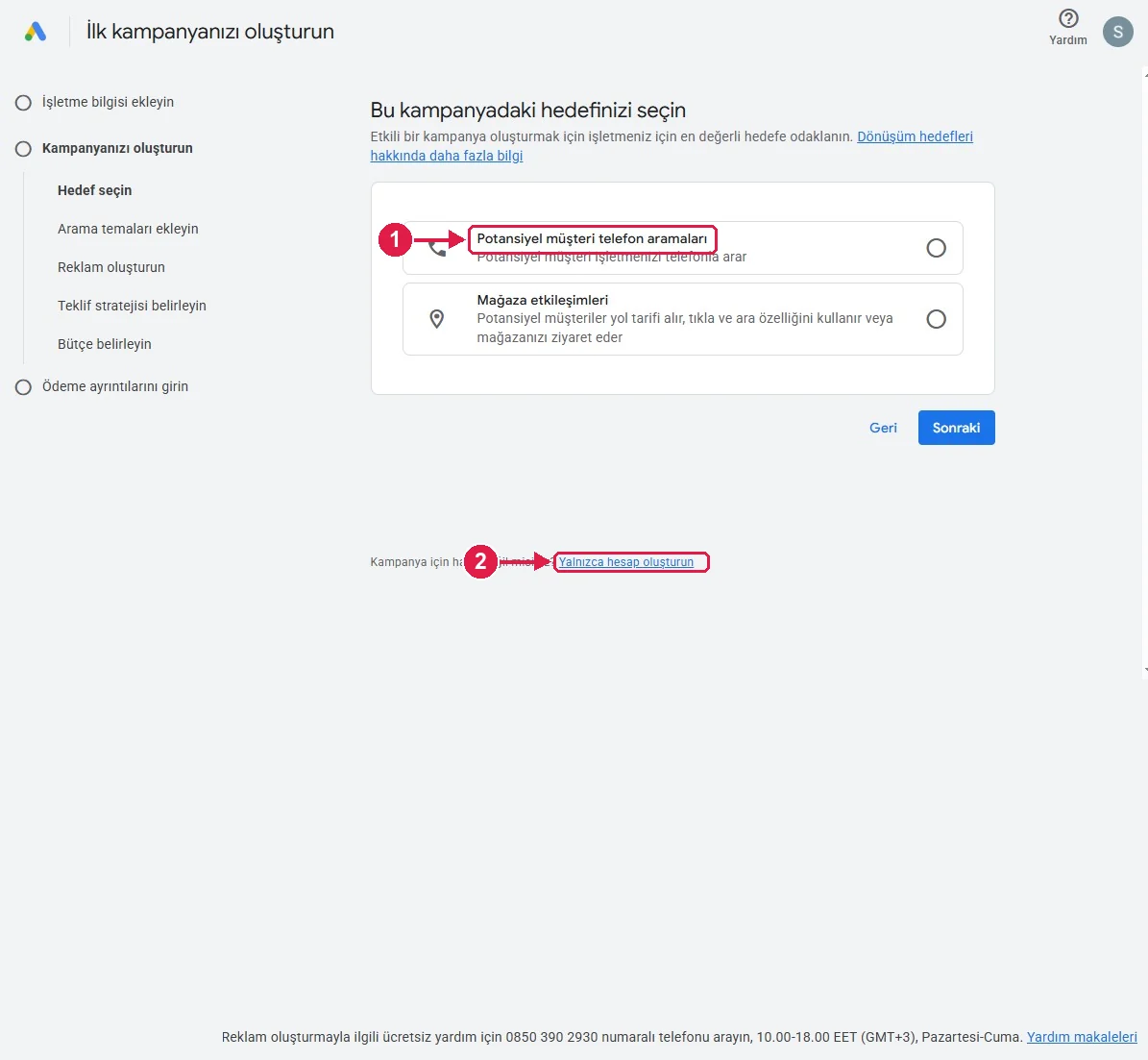Click the İlk kampanyanızı oluşturun header title
Viewport: 1148px width, 1060px height.
click(x=210, y=32)
